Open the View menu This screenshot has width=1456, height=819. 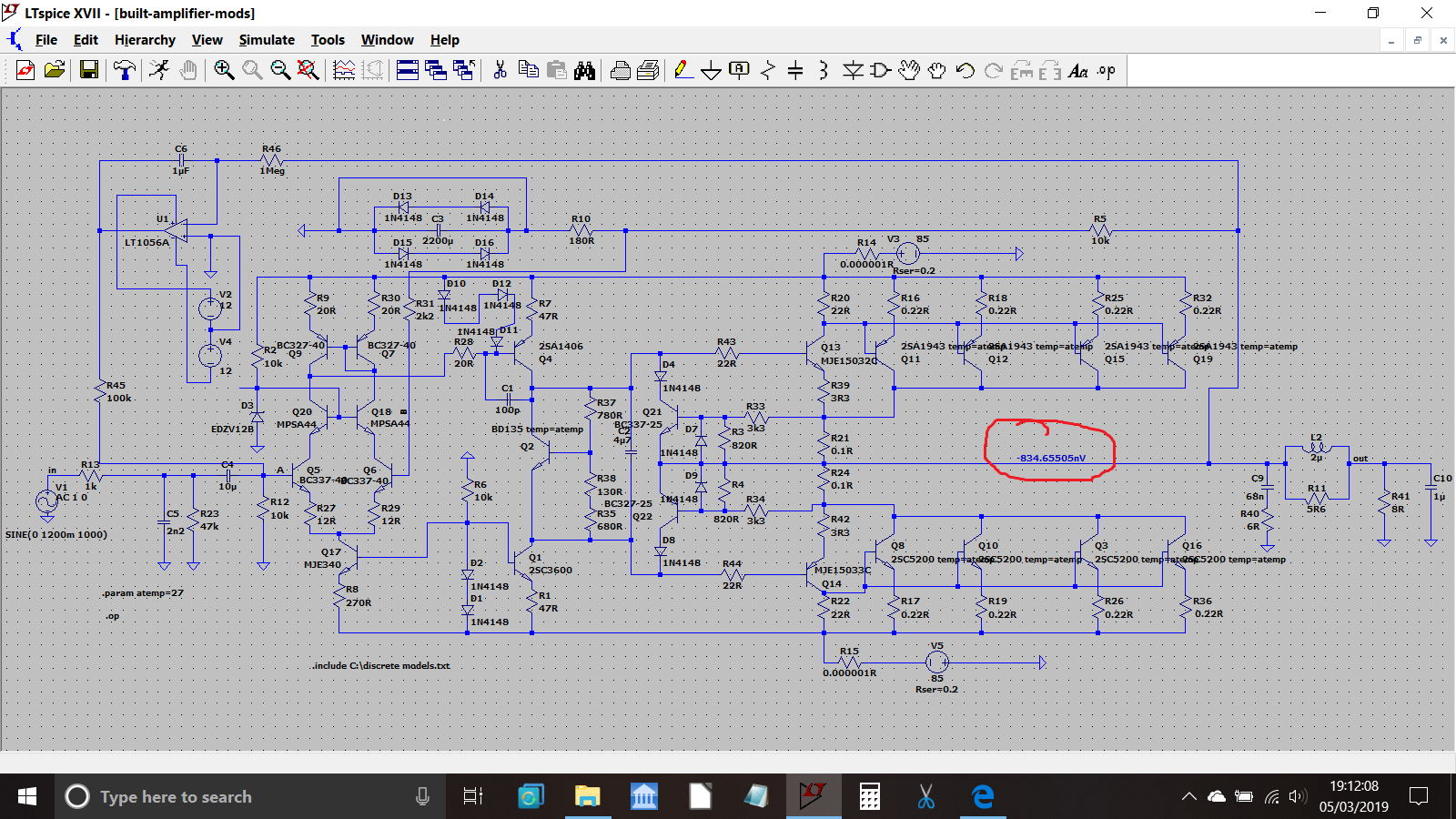[207, 40]
